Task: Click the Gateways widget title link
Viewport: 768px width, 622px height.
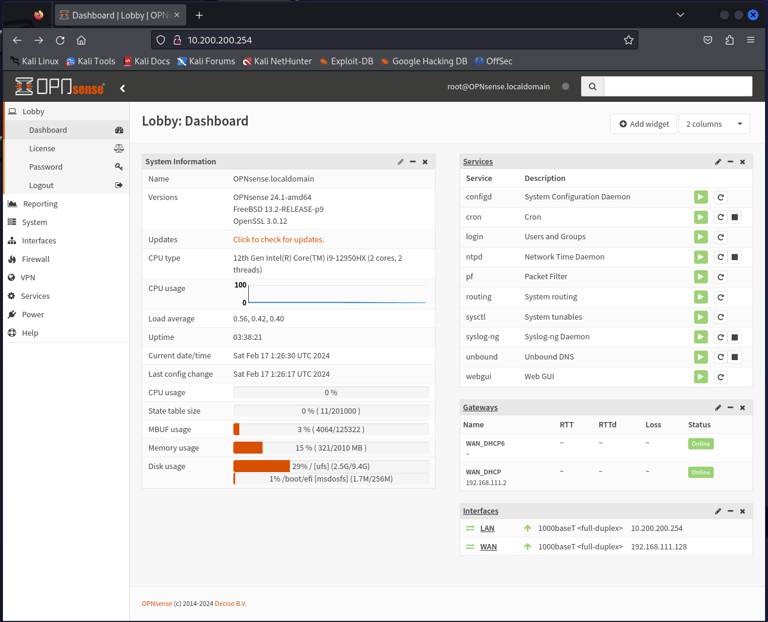Action: coord(480,407)
